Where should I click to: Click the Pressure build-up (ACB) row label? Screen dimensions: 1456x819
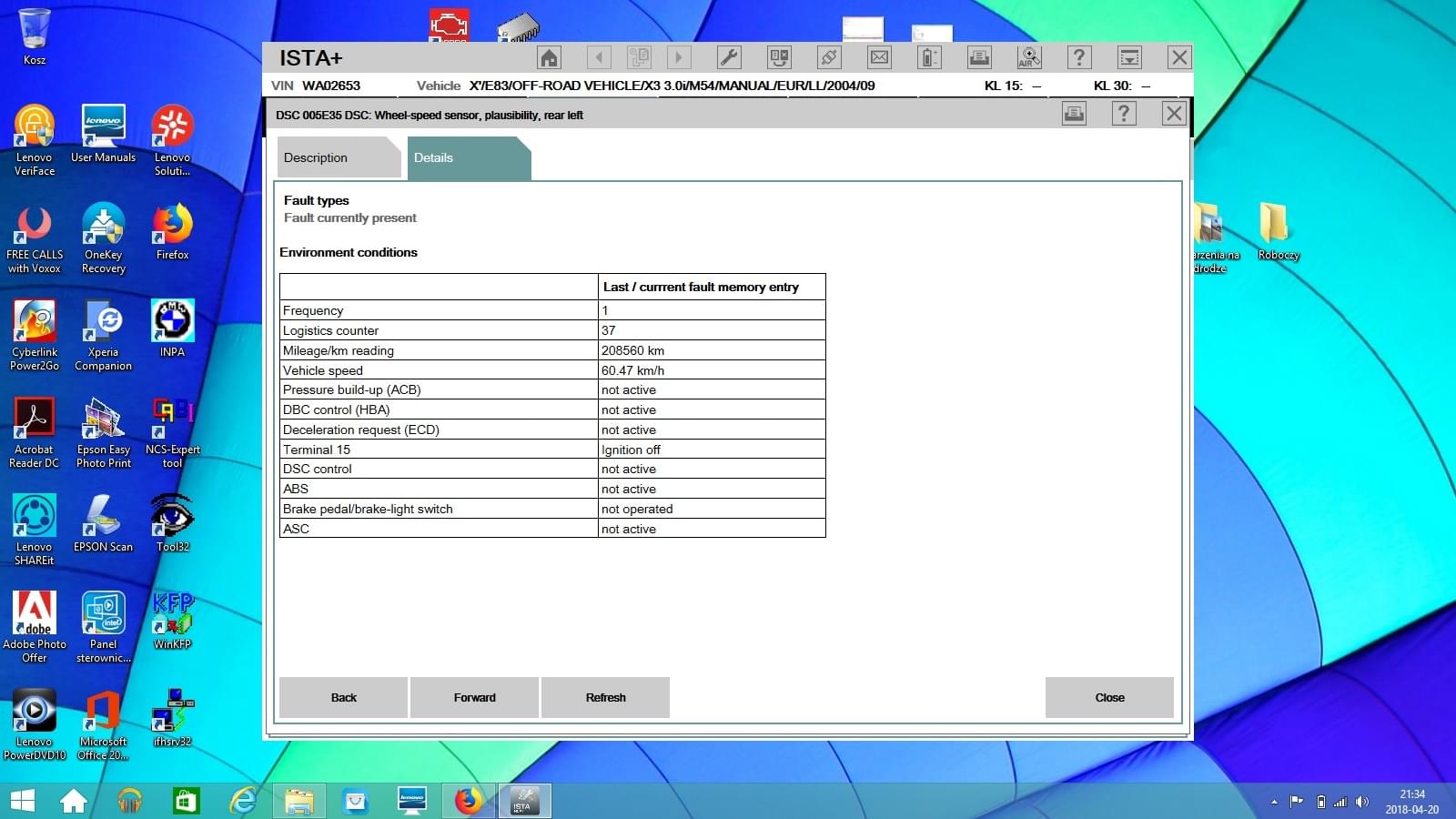coord(351,389)
